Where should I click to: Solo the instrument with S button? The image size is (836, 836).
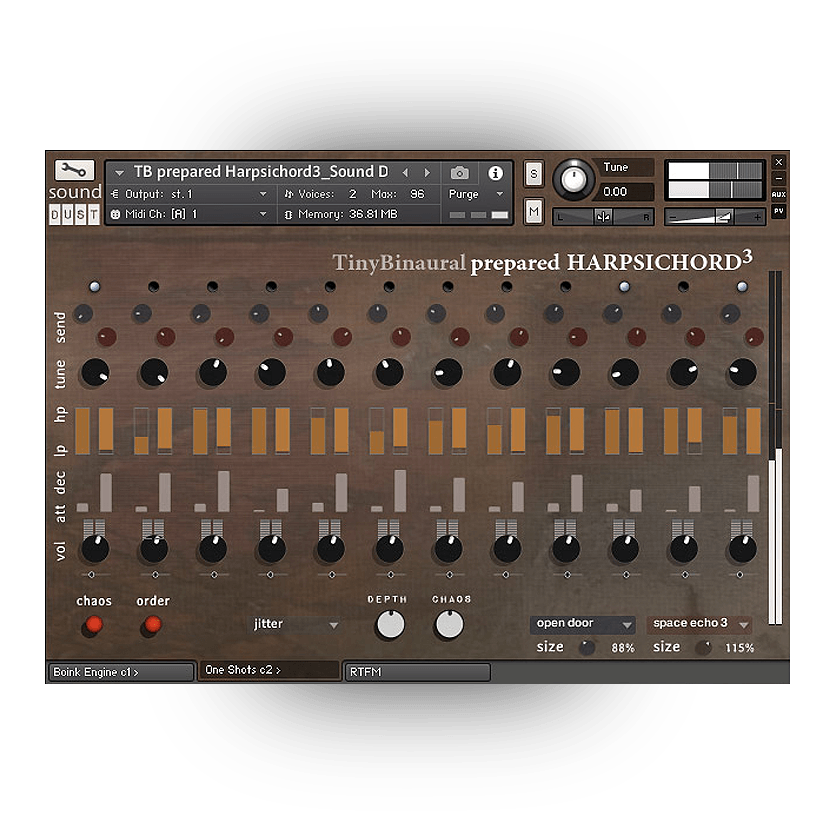(533, 174)
